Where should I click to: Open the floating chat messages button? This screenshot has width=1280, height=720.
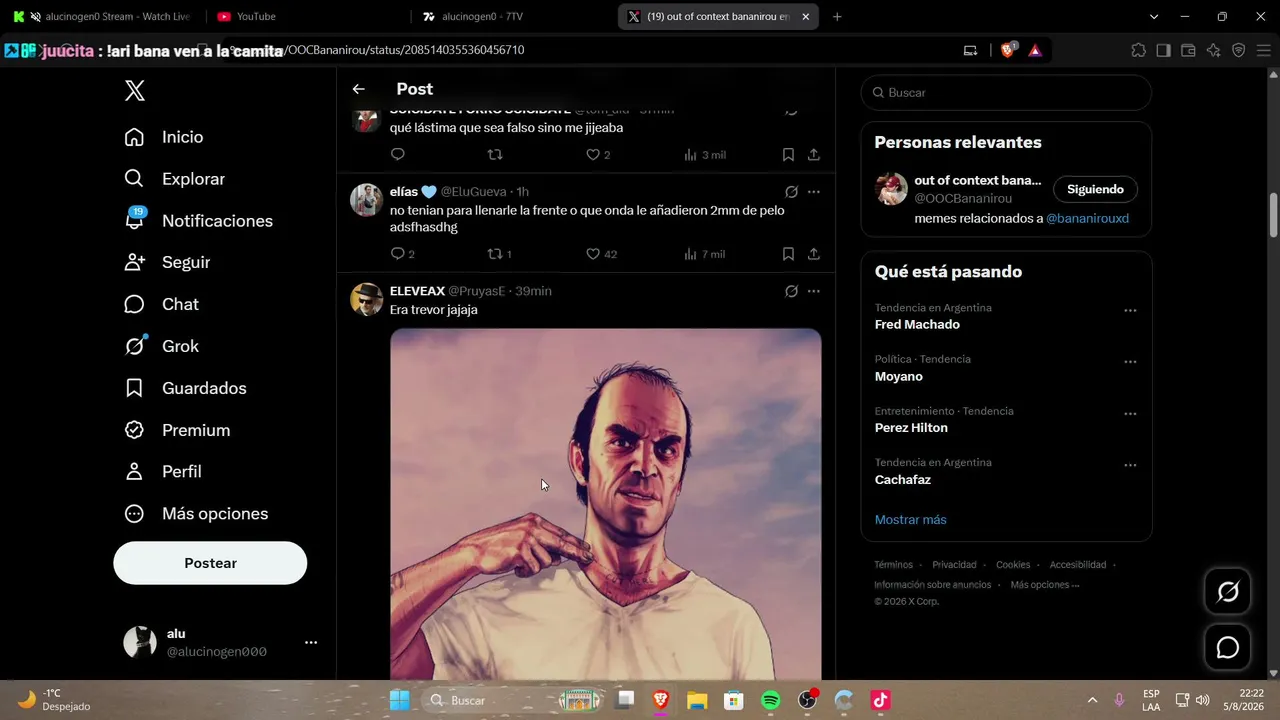(1228, 648)
